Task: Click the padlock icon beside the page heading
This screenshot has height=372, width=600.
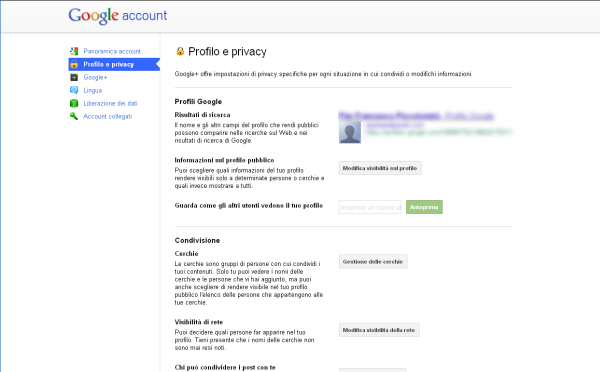Action: click(180, 51)
